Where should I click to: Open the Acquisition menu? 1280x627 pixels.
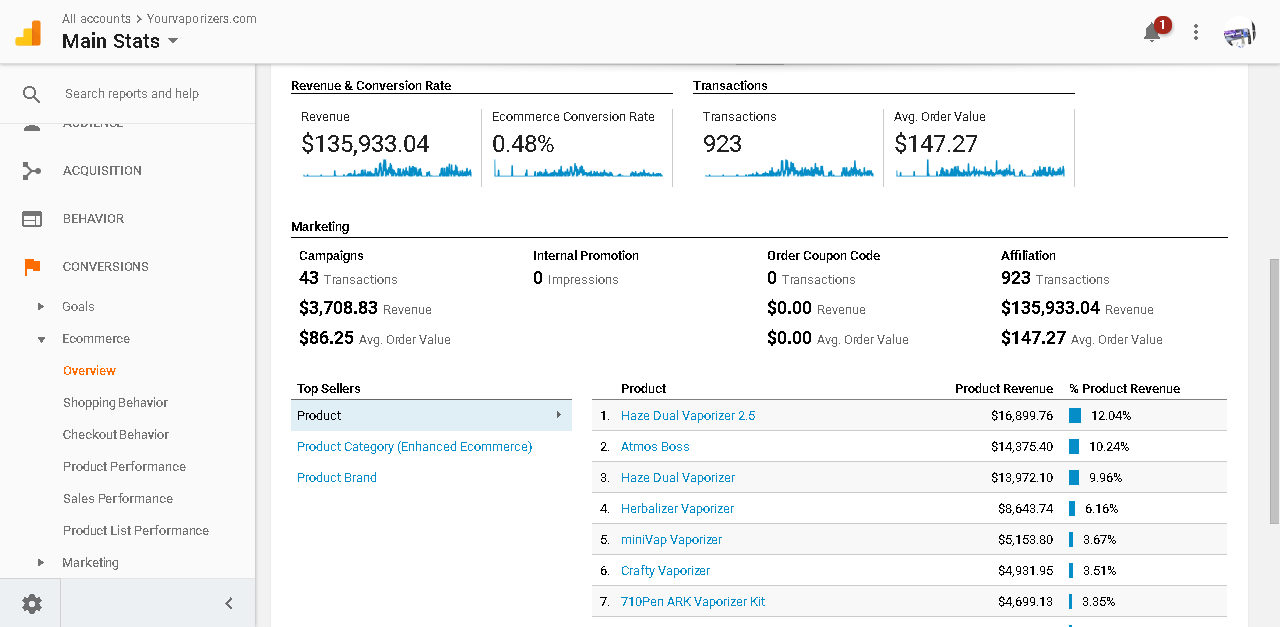[102, 171]
